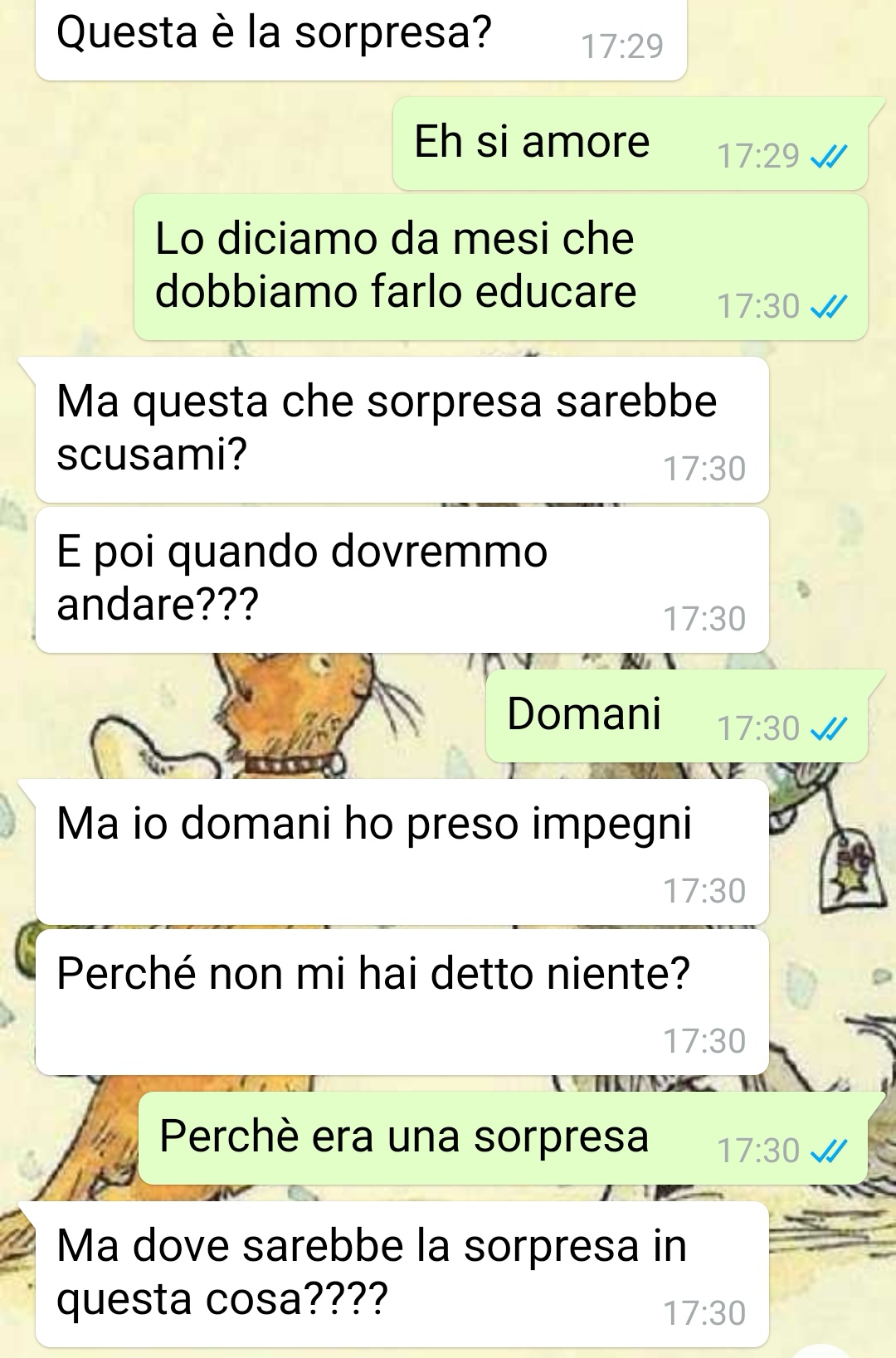Tap the 17:30 timestamp on the 'Domani' bubble
The height and width of the screenshot is (1358, 896).
point(757,729)
